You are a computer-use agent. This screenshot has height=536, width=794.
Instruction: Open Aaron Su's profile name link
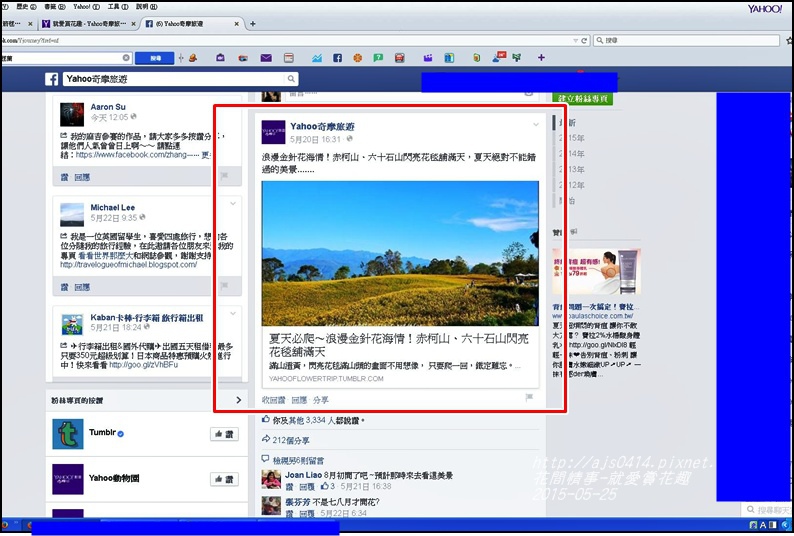(x=108, y=107)
